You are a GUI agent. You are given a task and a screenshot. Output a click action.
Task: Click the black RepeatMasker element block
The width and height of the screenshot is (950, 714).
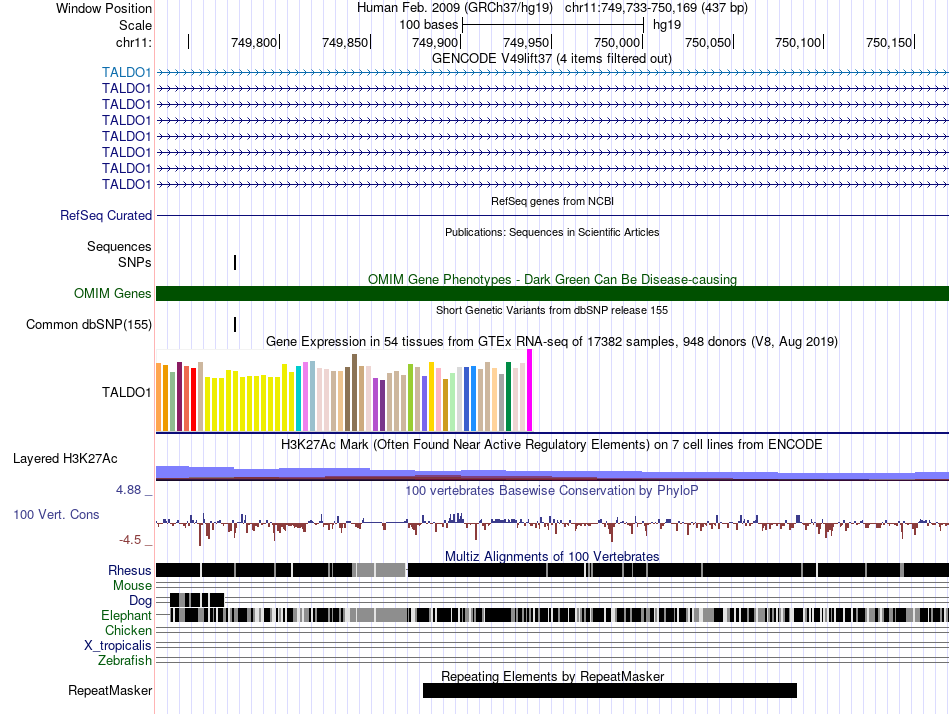pos(609,690)
